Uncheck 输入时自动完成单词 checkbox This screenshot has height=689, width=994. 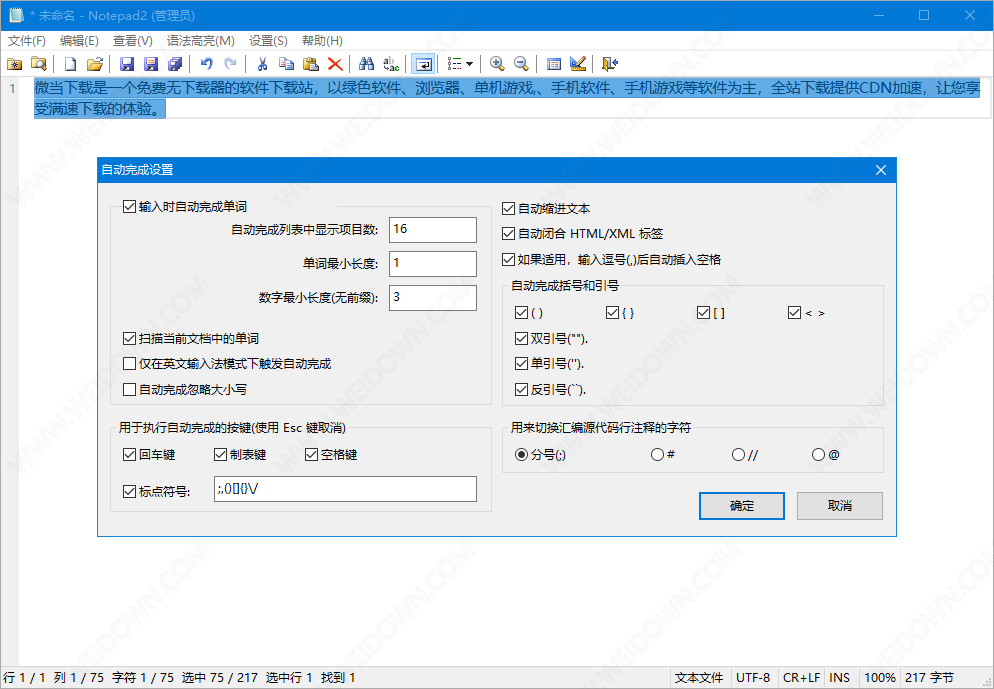tap(129, 207)
